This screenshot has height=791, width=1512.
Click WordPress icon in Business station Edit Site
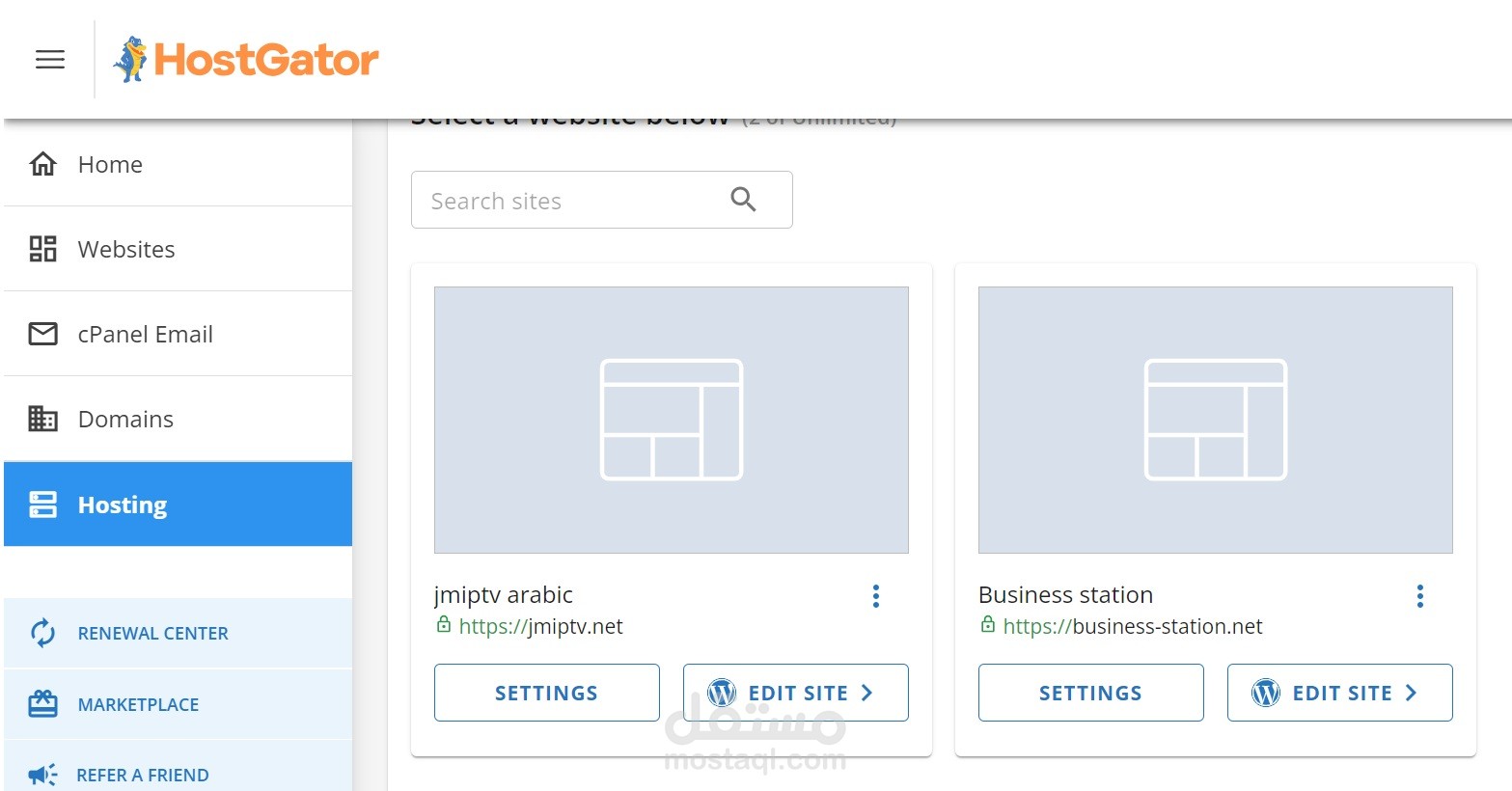click(1266, 693)
